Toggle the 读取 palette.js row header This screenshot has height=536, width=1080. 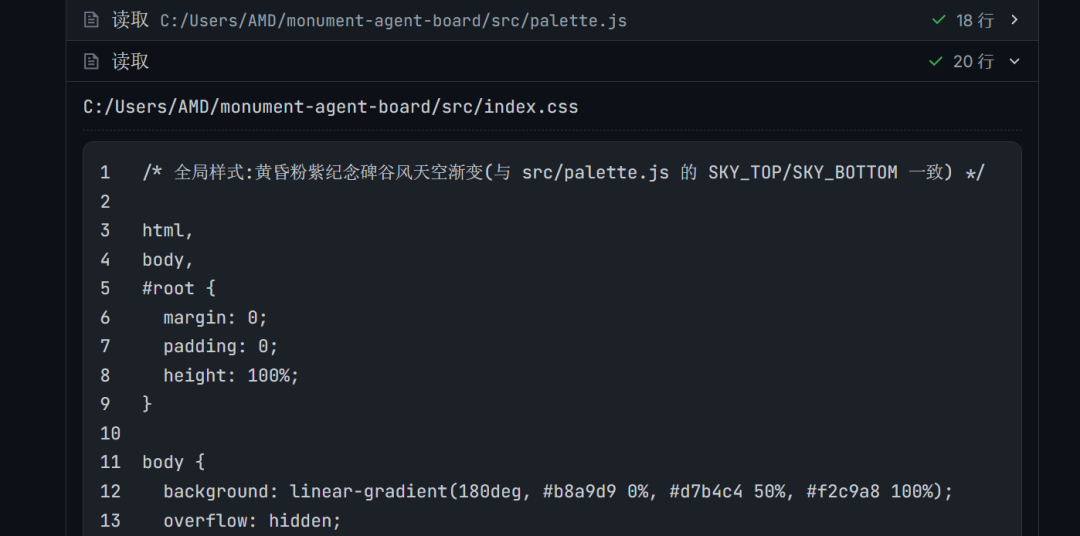coord(552,20)
